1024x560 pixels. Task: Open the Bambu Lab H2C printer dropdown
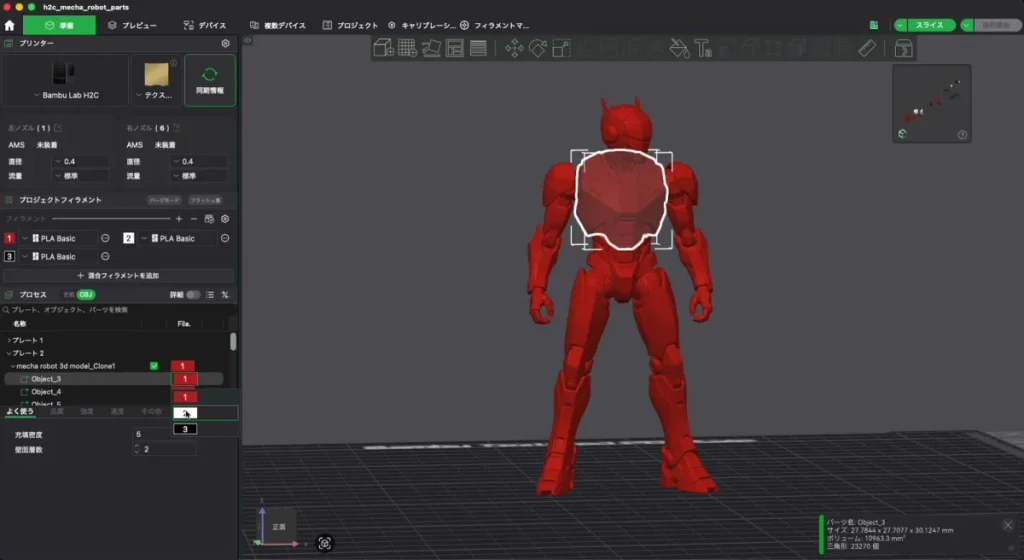pyautogui.click(x=66, y=95)
